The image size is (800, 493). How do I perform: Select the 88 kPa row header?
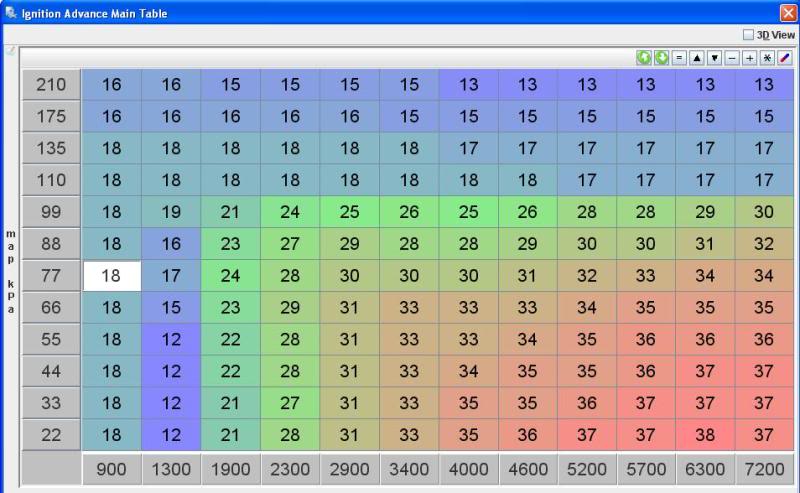pos(51,244)
